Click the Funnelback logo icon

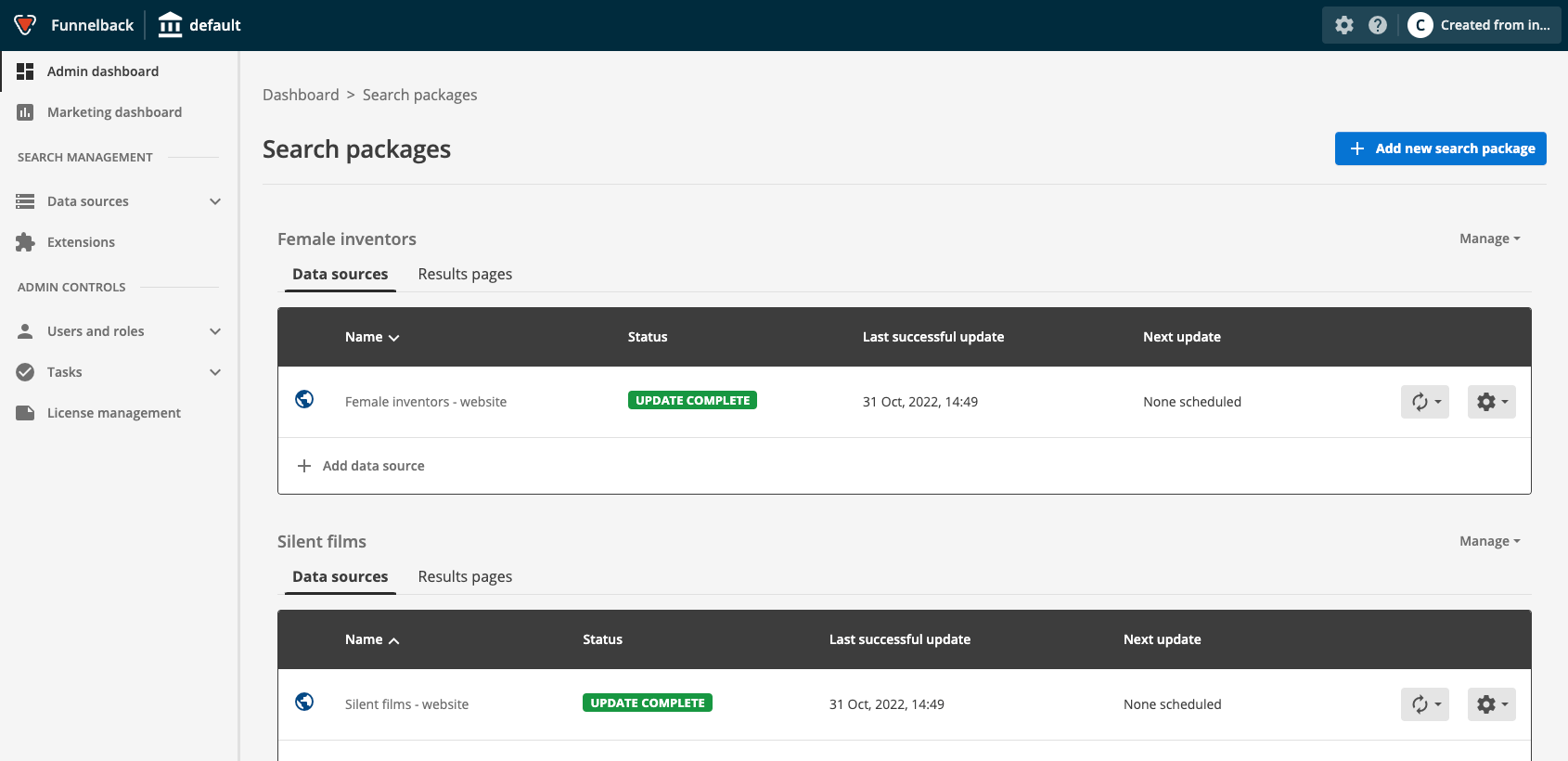point(25,25)
